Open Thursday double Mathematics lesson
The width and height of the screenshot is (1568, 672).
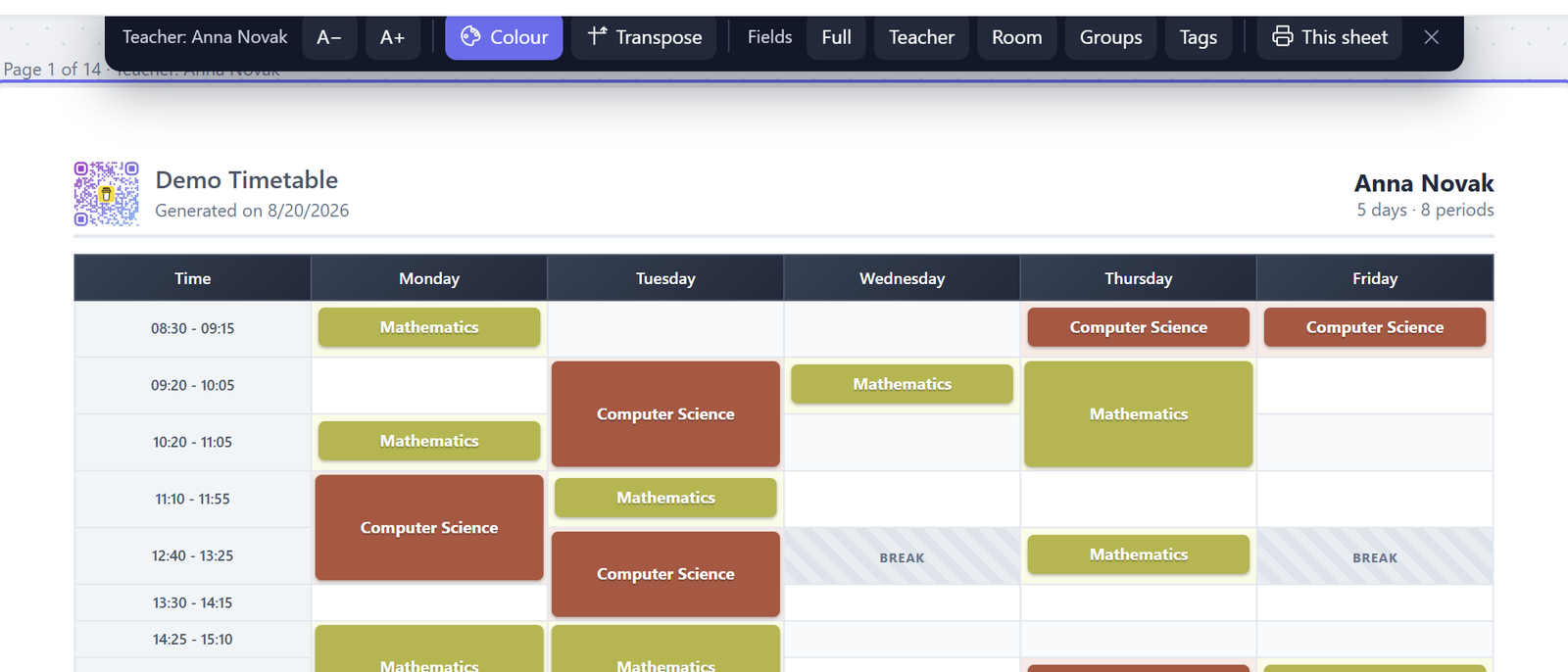(1138, 414)
